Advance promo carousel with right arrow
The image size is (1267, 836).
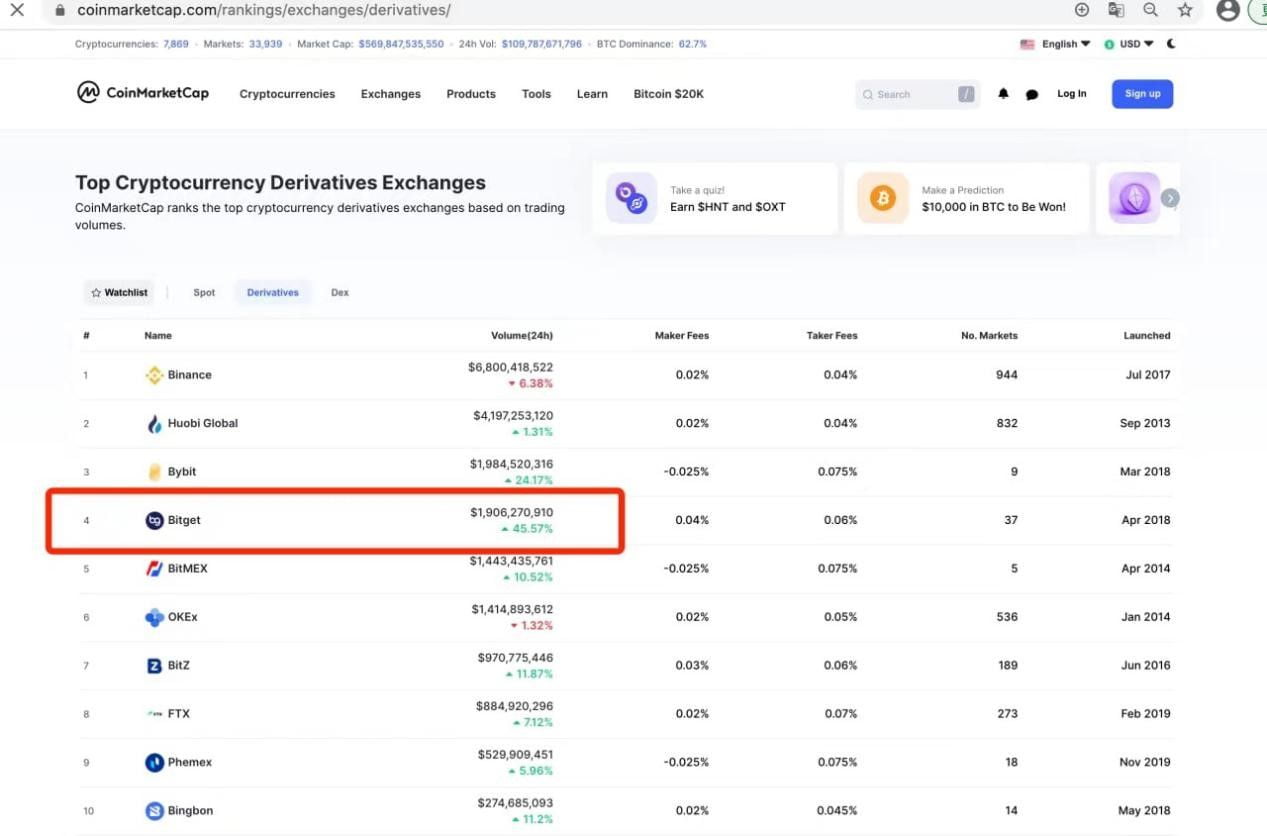coord(1170,198)
